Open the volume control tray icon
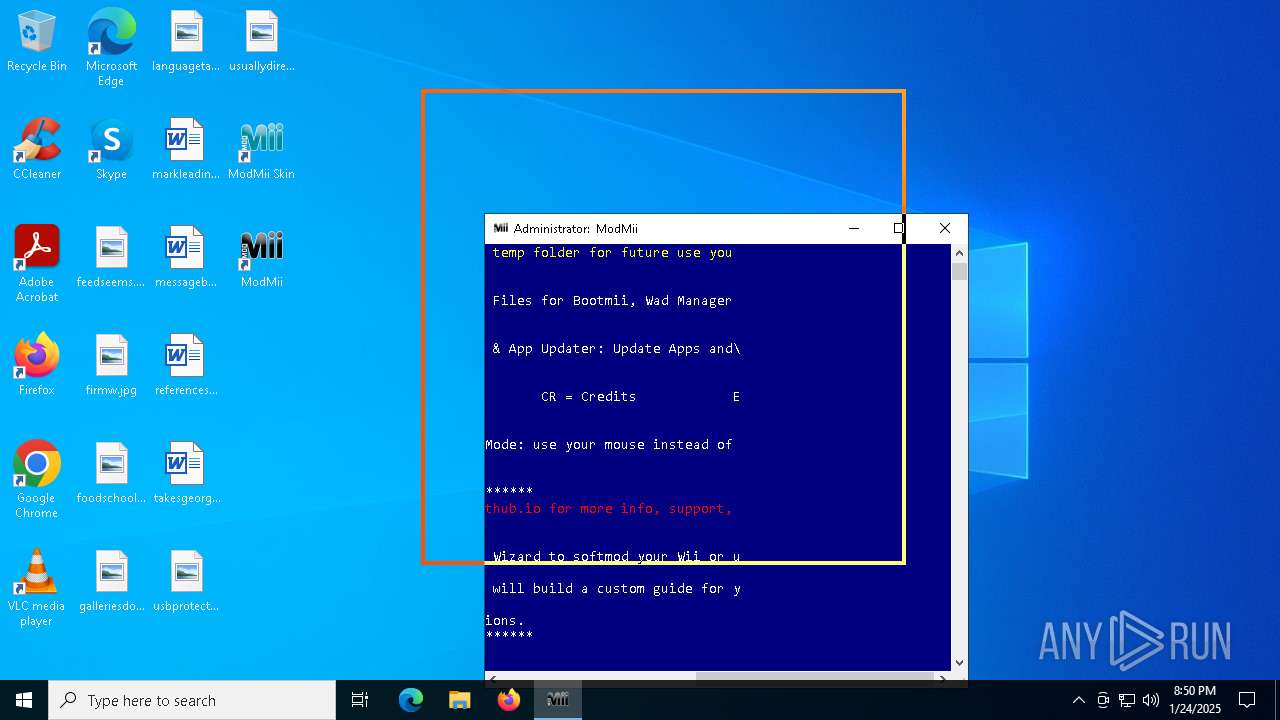The image size is (1280, 720). tap(1151, 700)
